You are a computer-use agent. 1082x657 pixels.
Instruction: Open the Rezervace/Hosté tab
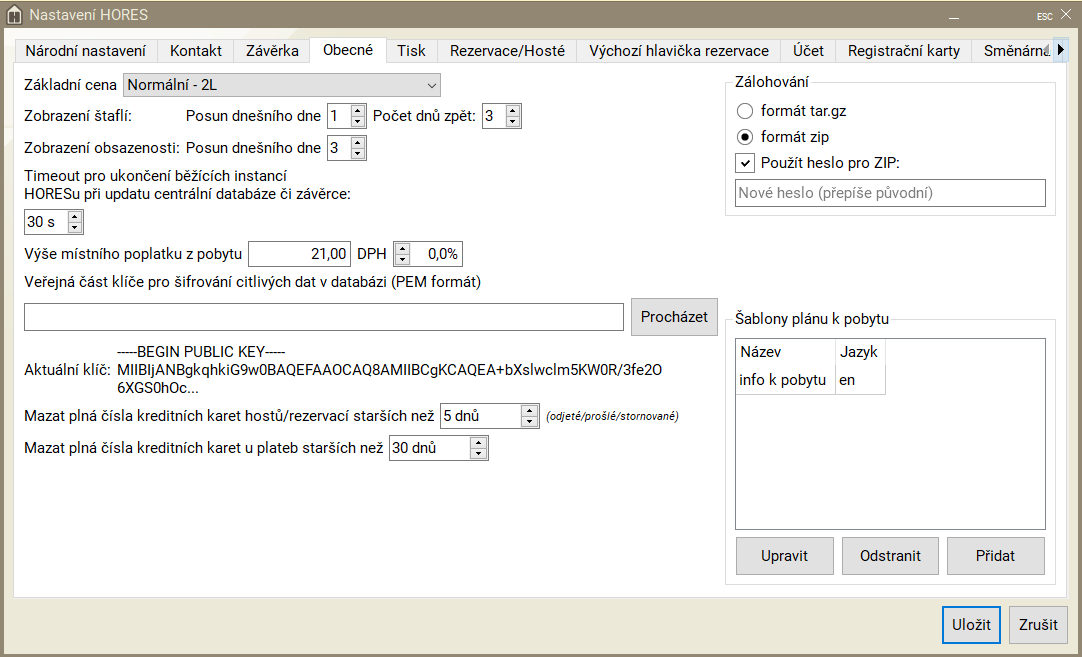[x=507, y=51]
